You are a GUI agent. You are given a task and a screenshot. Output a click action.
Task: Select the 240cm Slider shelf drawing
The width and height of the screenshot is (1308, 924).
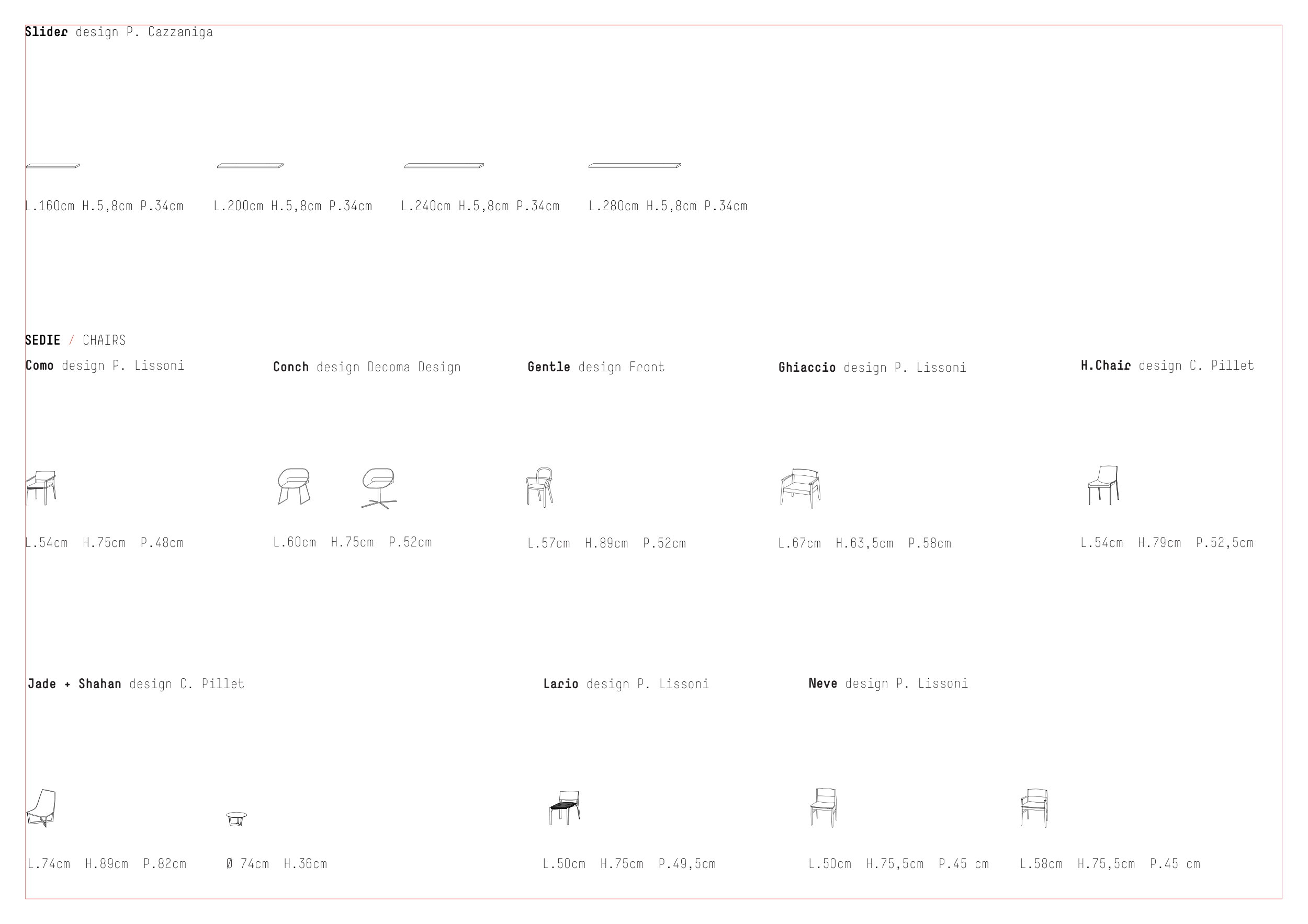coord(444,166)
